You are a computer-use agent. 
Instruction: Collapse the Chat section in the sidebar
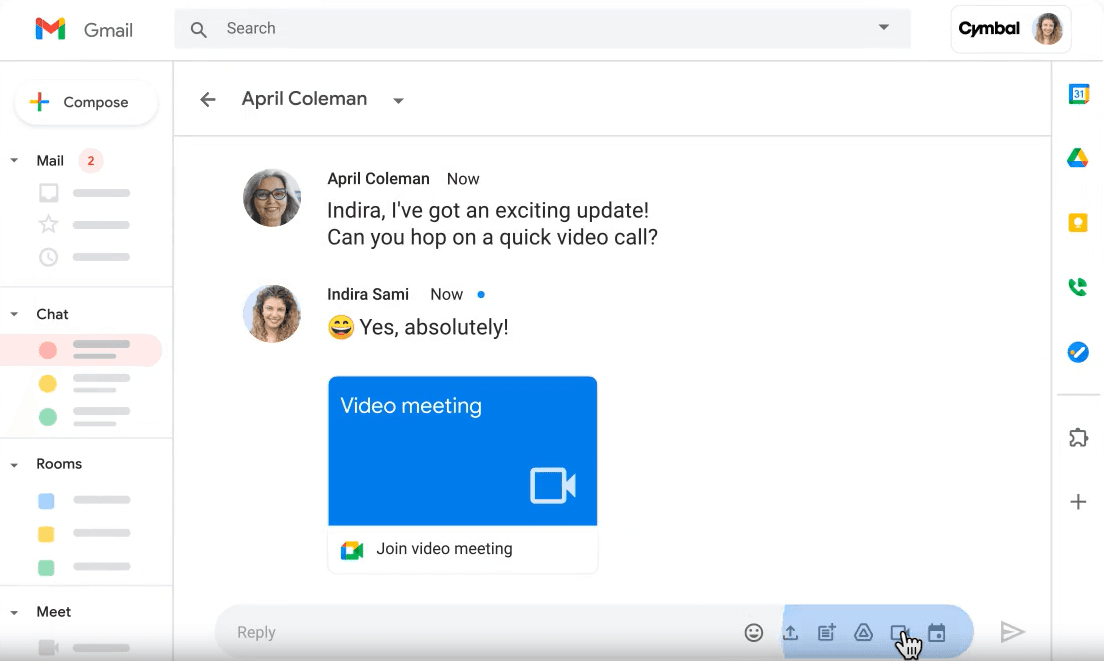tap(14, 314)
